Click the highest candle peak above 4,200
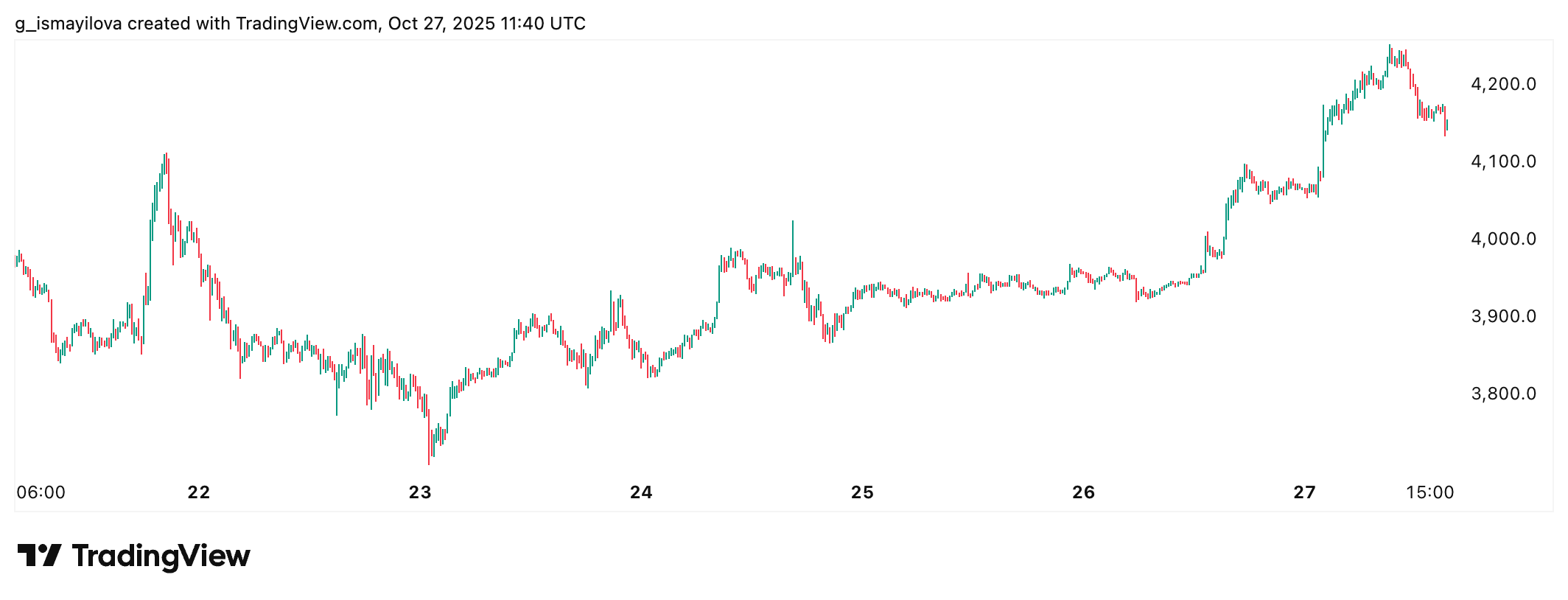 coord(1390,46)
